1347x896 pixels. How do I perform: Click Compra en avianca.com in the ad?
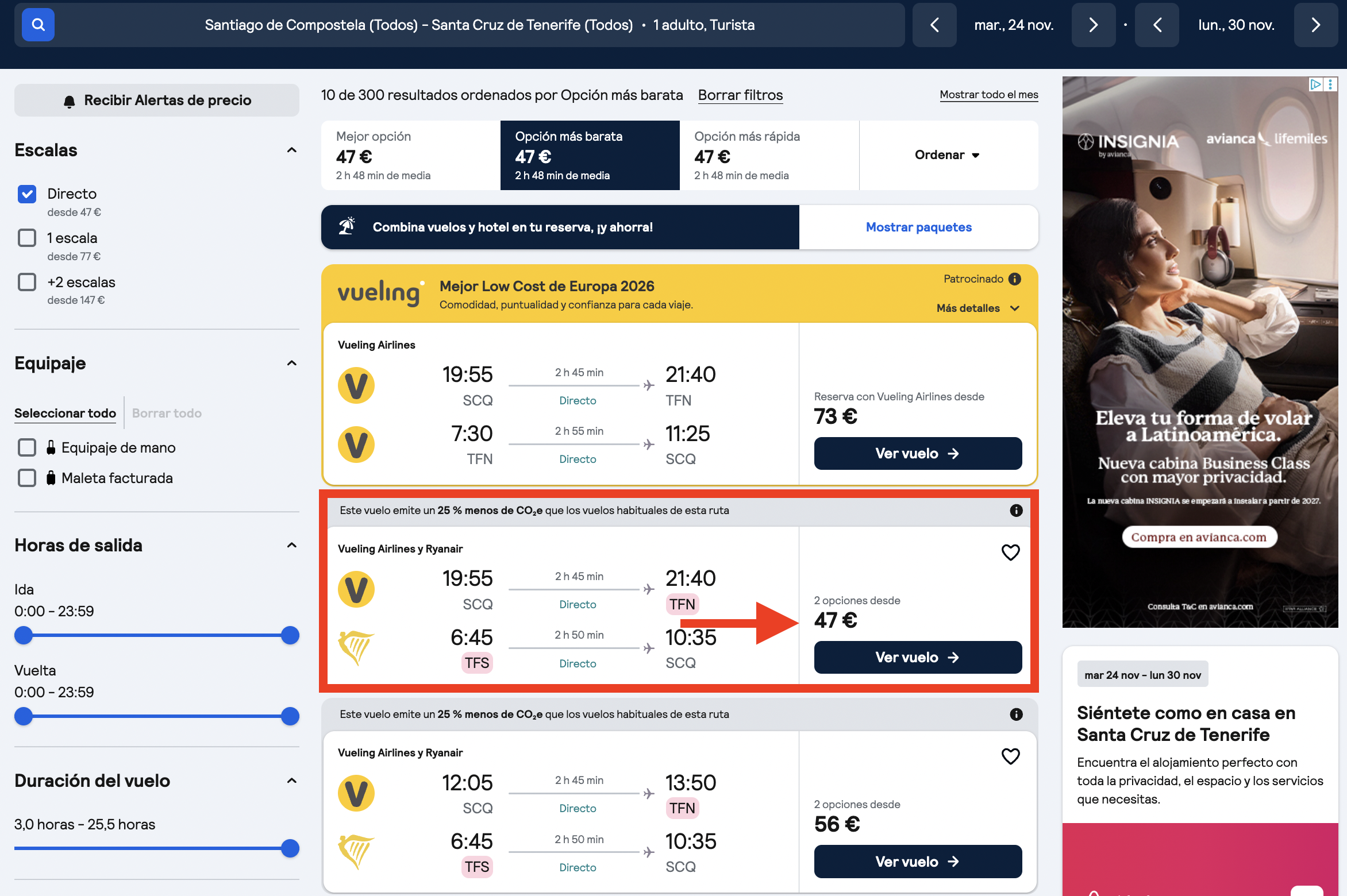1199,537
